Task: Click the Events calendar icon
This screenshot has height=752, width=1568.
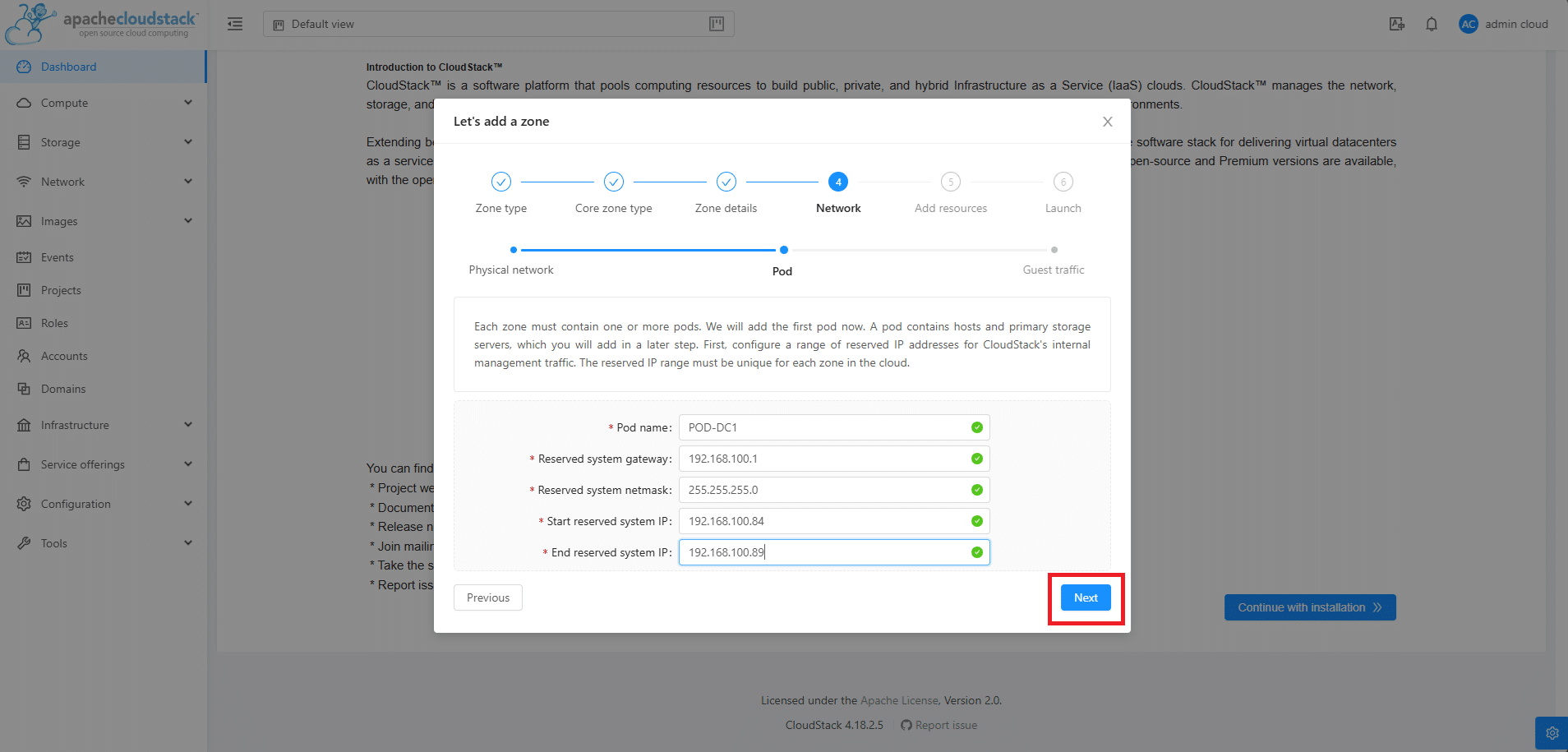Action: [x=24, y=257]
